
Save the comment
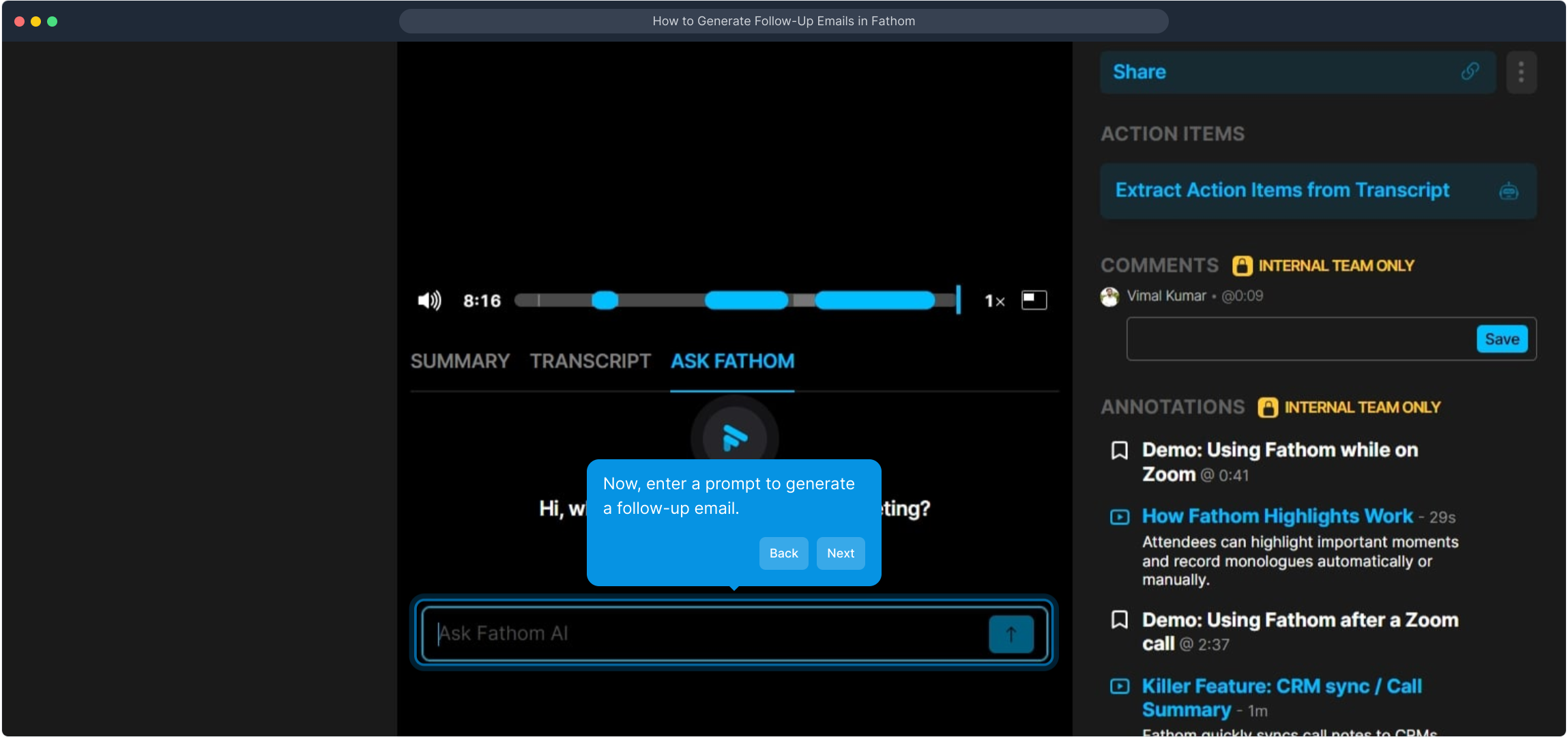(1502, 339)
